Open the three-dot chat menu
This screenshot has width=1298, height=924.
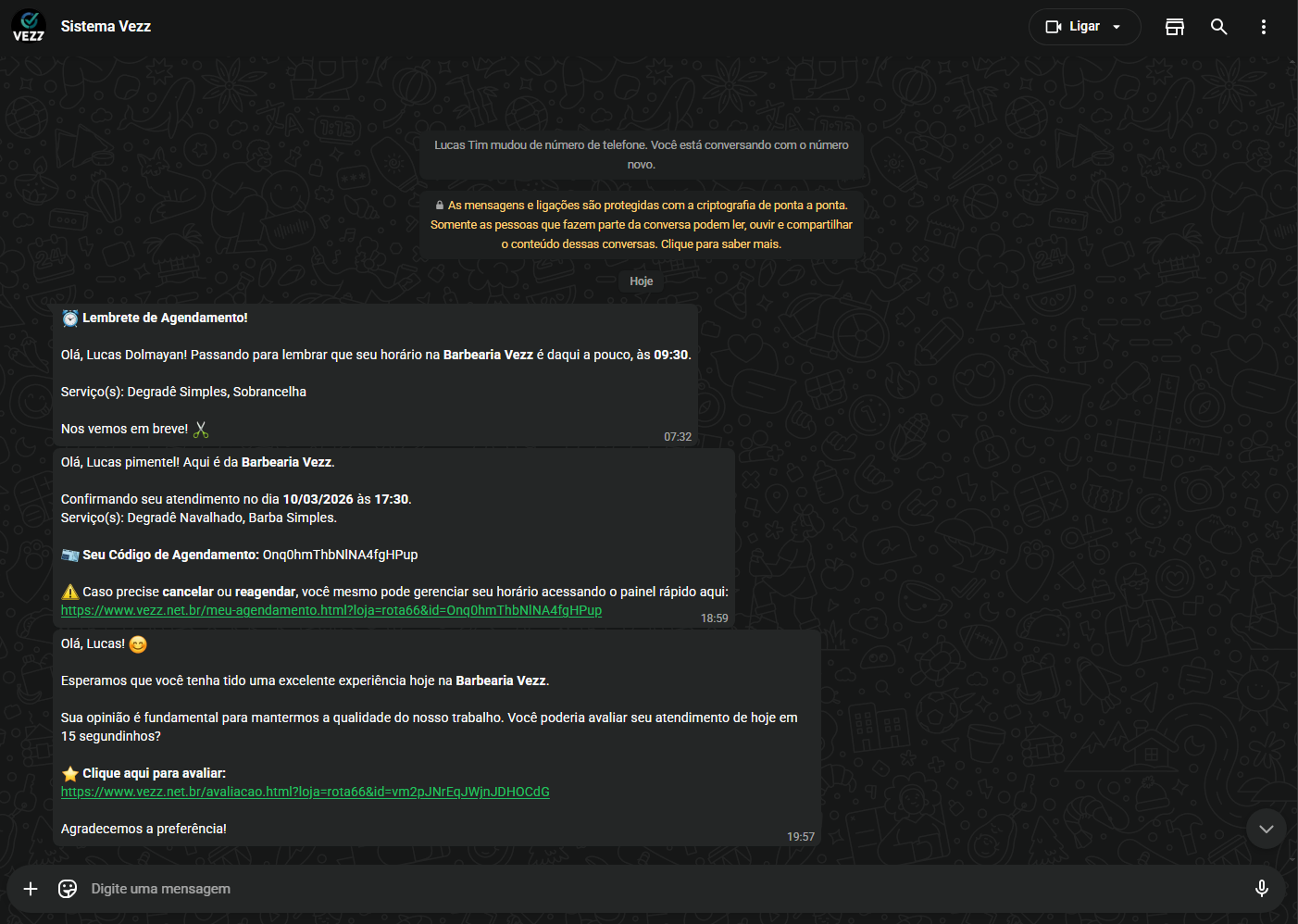[1263, 27]
